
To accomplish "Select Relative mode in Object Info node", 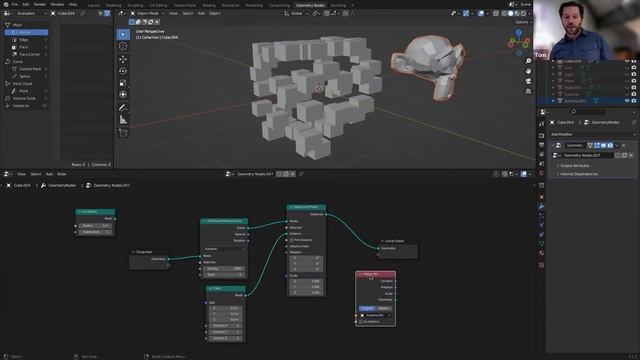I will pyautogui.click(x=384, y=309).
